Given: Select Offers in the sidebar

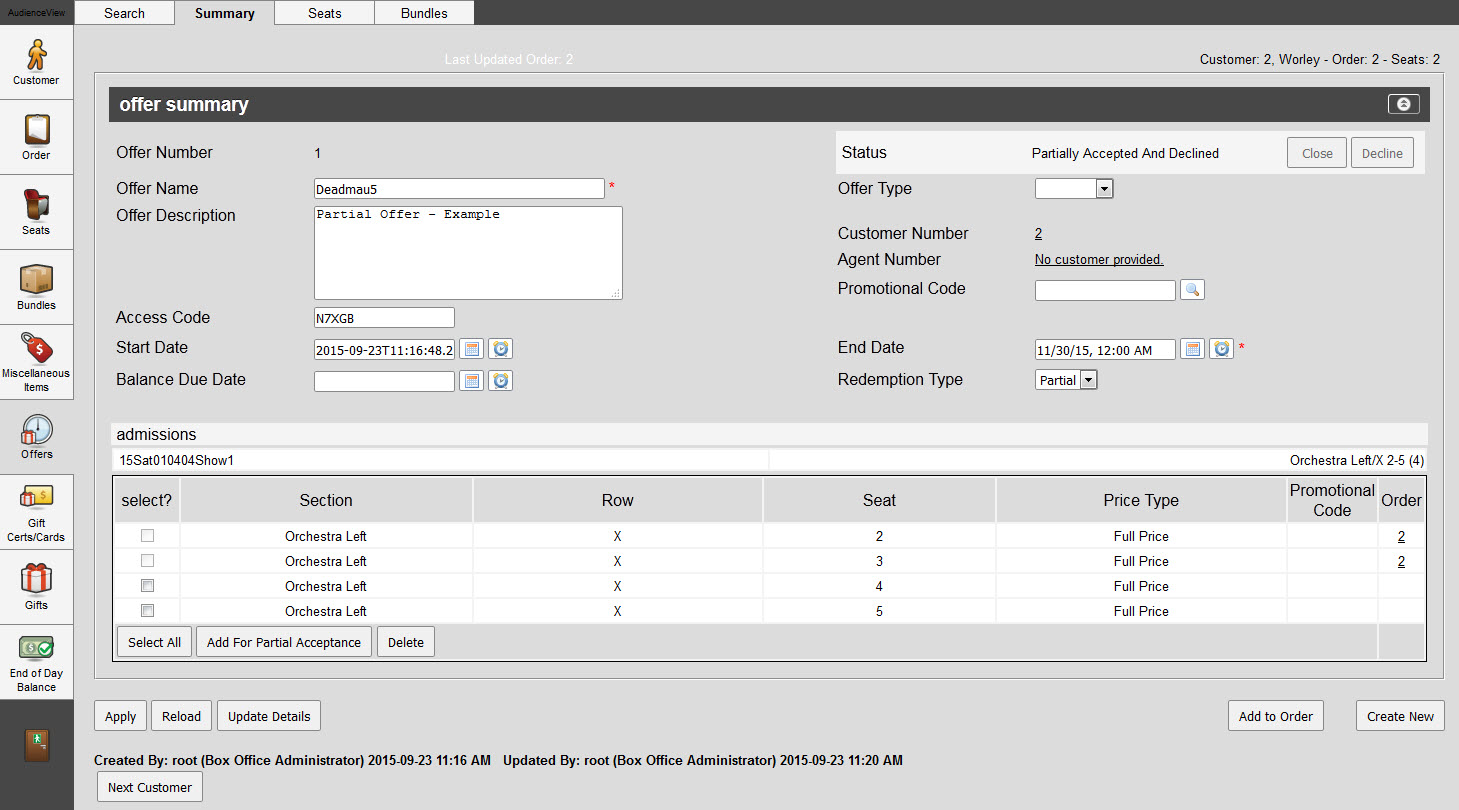Looking at the screenshot, I should coord(36,437).
